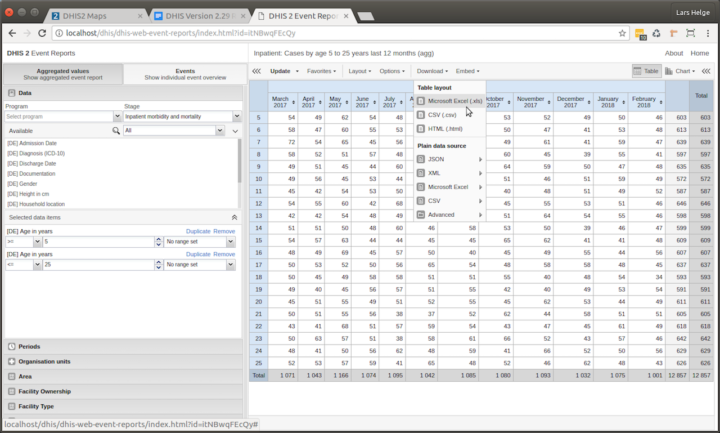Click Remove for second Age in years
The image size is (720, 433).
coord(224,254)
